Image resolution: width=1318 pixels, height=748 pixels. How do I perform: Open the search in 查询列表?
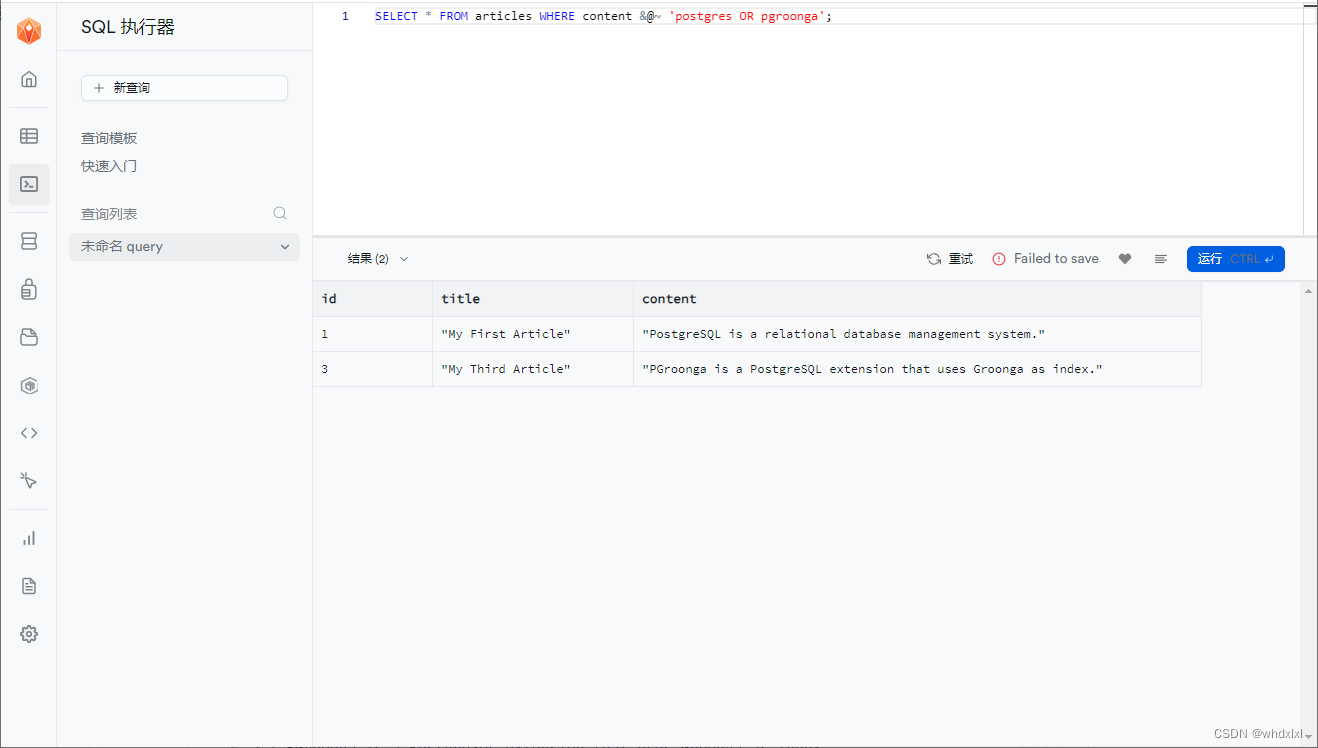pyautogui.click(x=279, y=213)
